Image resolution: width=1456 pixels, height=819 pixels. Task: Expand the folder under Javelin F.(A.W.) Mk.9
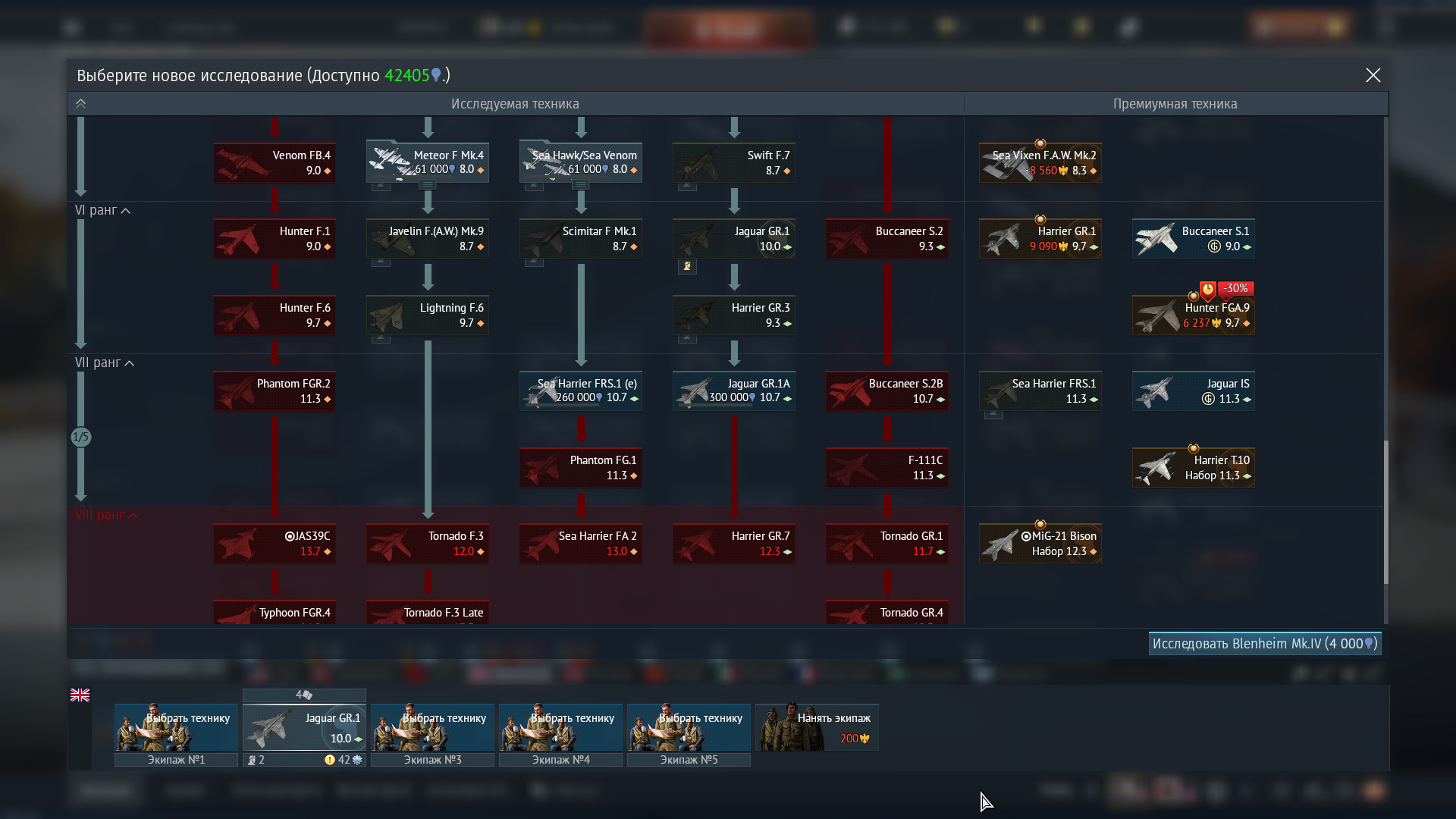[x=381, y=262]
